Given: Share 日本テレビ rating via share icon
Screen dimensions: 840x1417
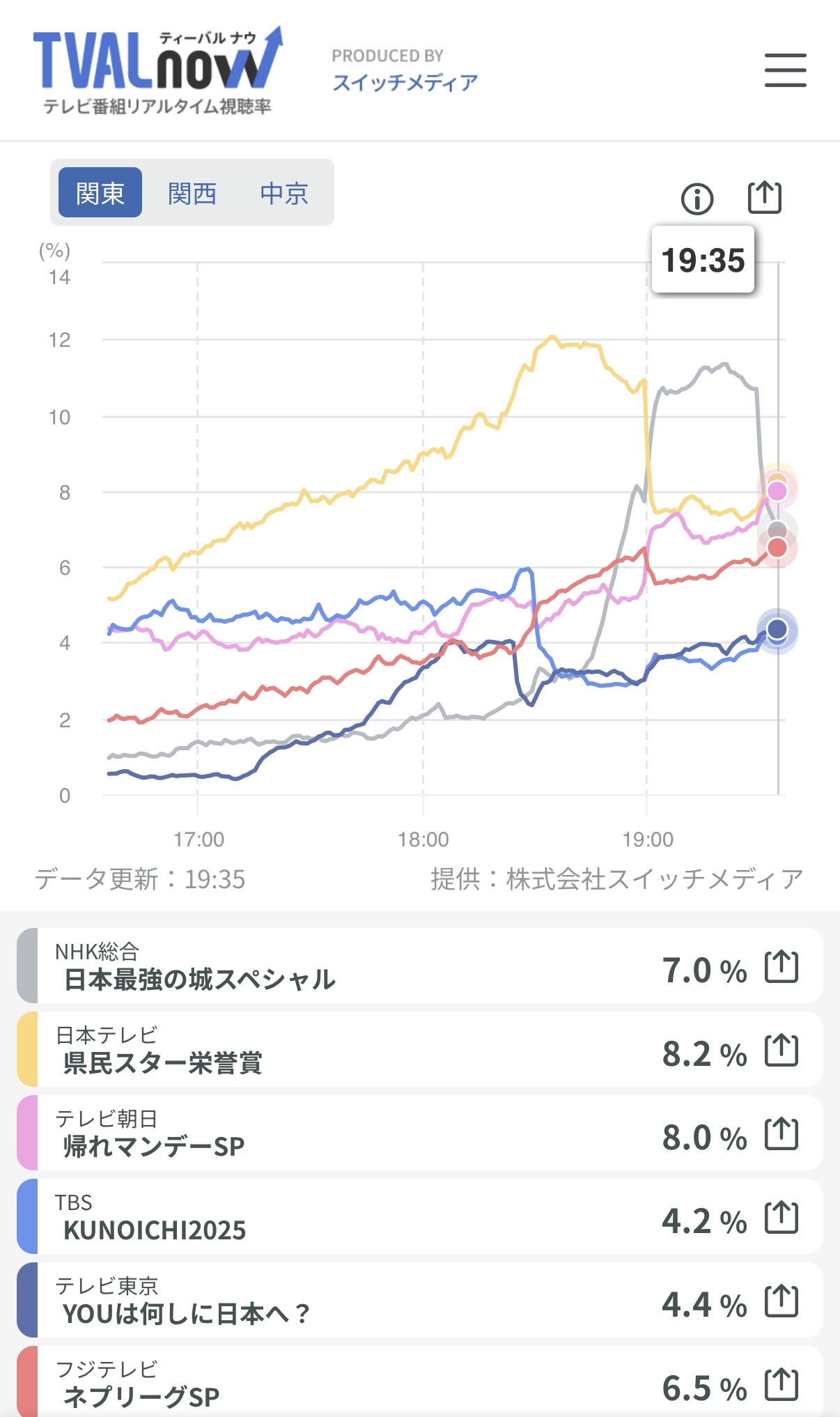Looking at the screenshot, I should coord(781,1051).
